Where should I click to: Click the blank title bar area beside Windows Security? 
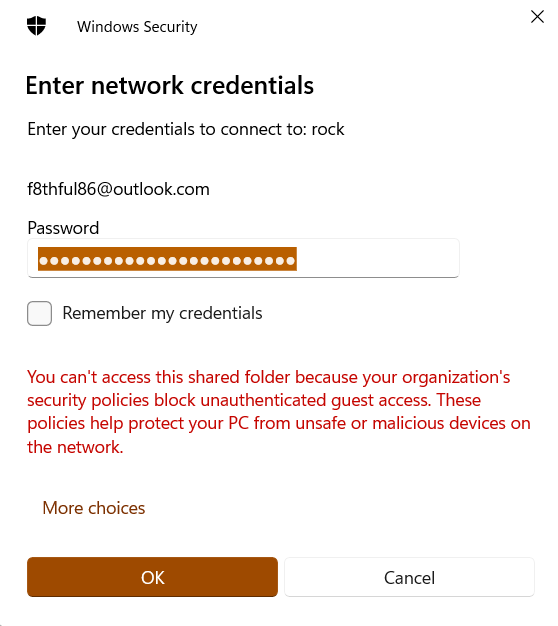click(359, 26)
